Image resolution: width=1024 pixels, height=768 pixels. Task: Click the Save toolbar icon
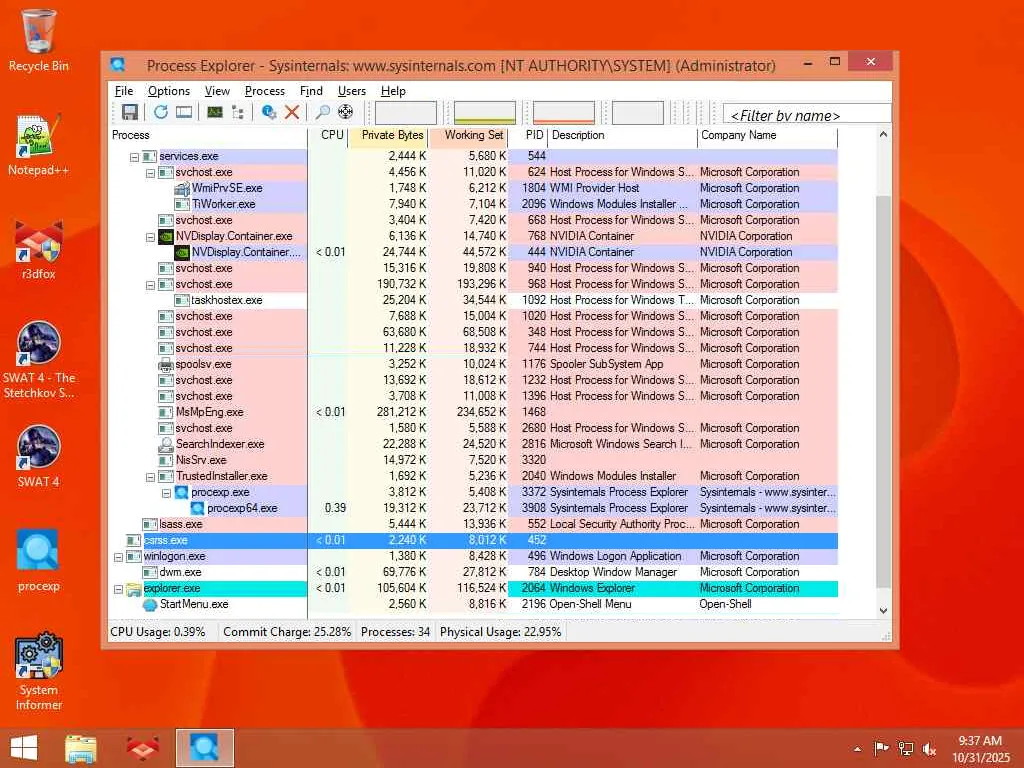(129, 112)
